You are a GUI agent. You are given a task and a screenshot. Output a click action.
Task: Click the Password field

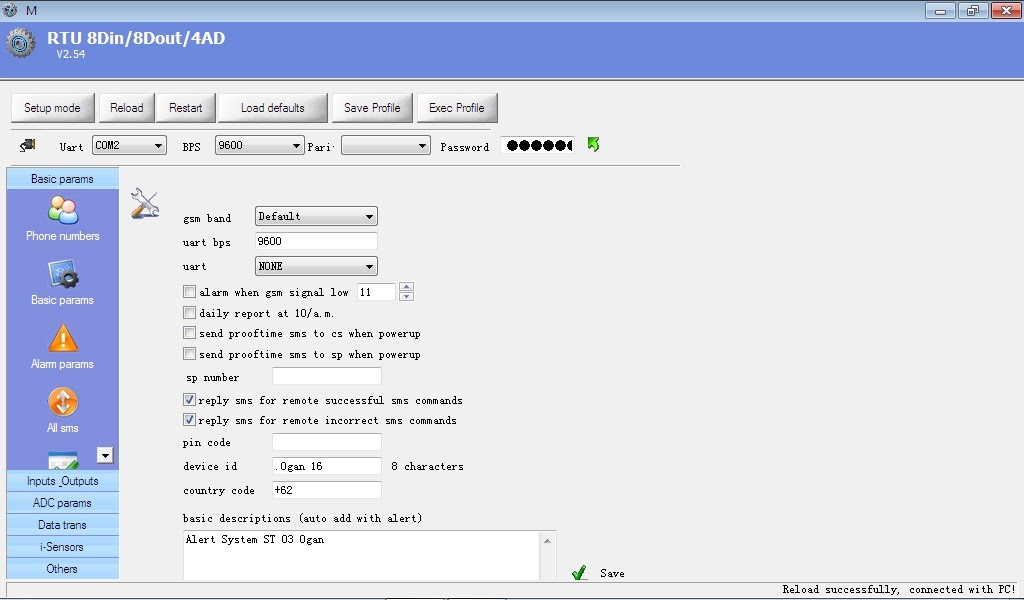click(538, 145)
